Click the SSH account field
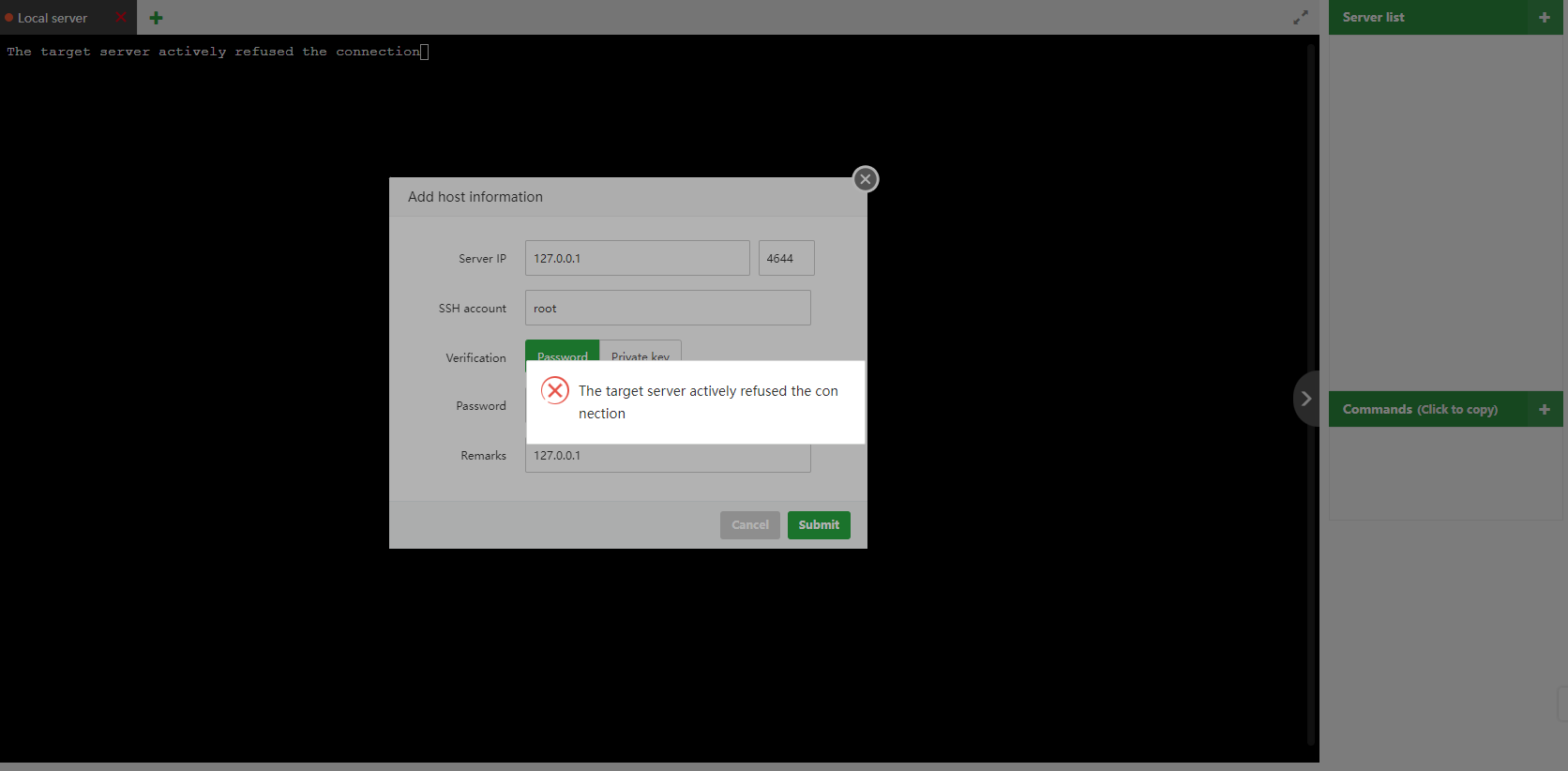 pyautogui.click(x=668, y=308)
